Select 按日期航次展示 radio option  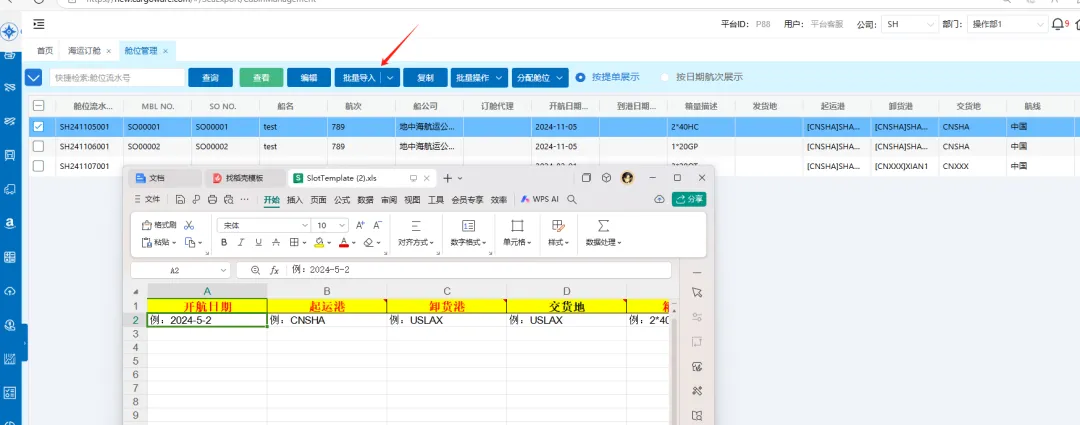coord(665,77)
